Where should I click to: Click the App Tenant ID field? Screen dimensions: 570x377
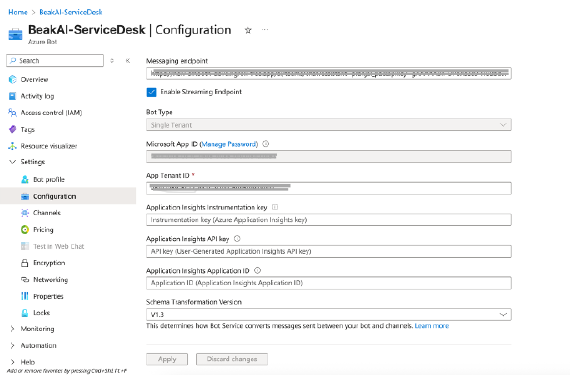329,188
